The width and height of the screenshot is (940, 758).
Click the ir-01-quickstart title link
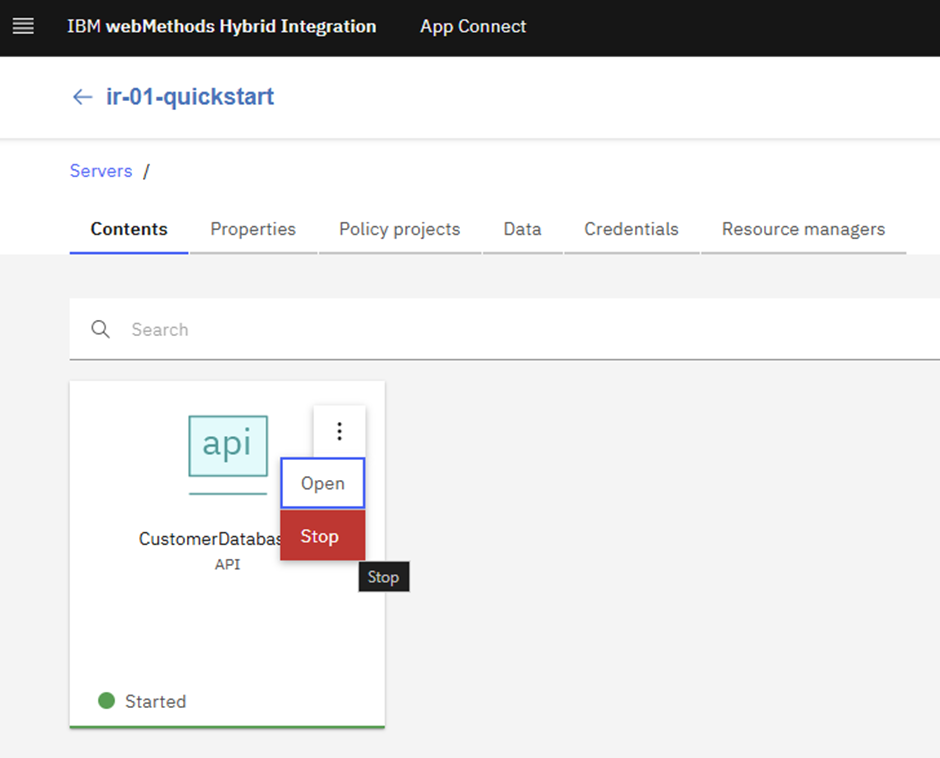click(190, 97)
